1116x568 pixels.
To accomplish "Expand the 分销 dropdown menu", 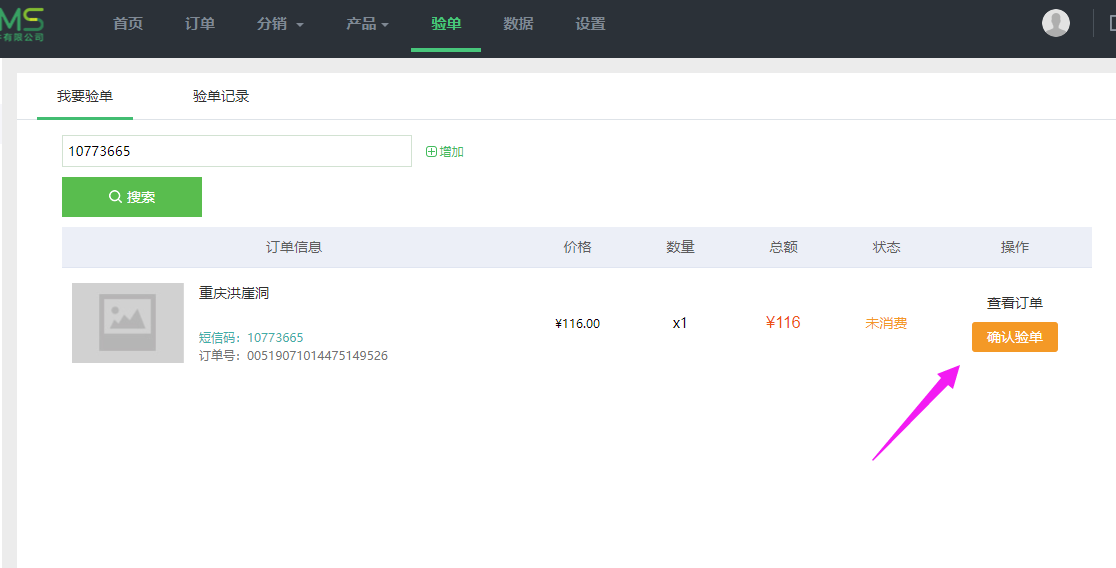I will 280,24.
